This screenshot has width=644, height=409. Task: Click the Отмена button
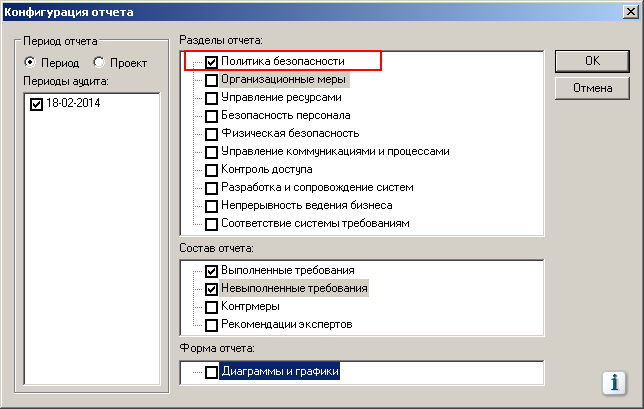pos(592,88)
